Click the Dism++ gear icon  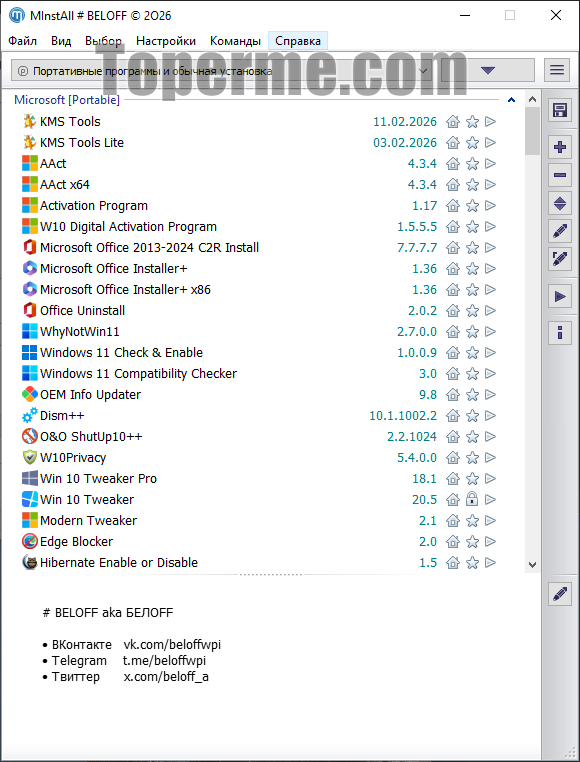[x=30, y=416]
